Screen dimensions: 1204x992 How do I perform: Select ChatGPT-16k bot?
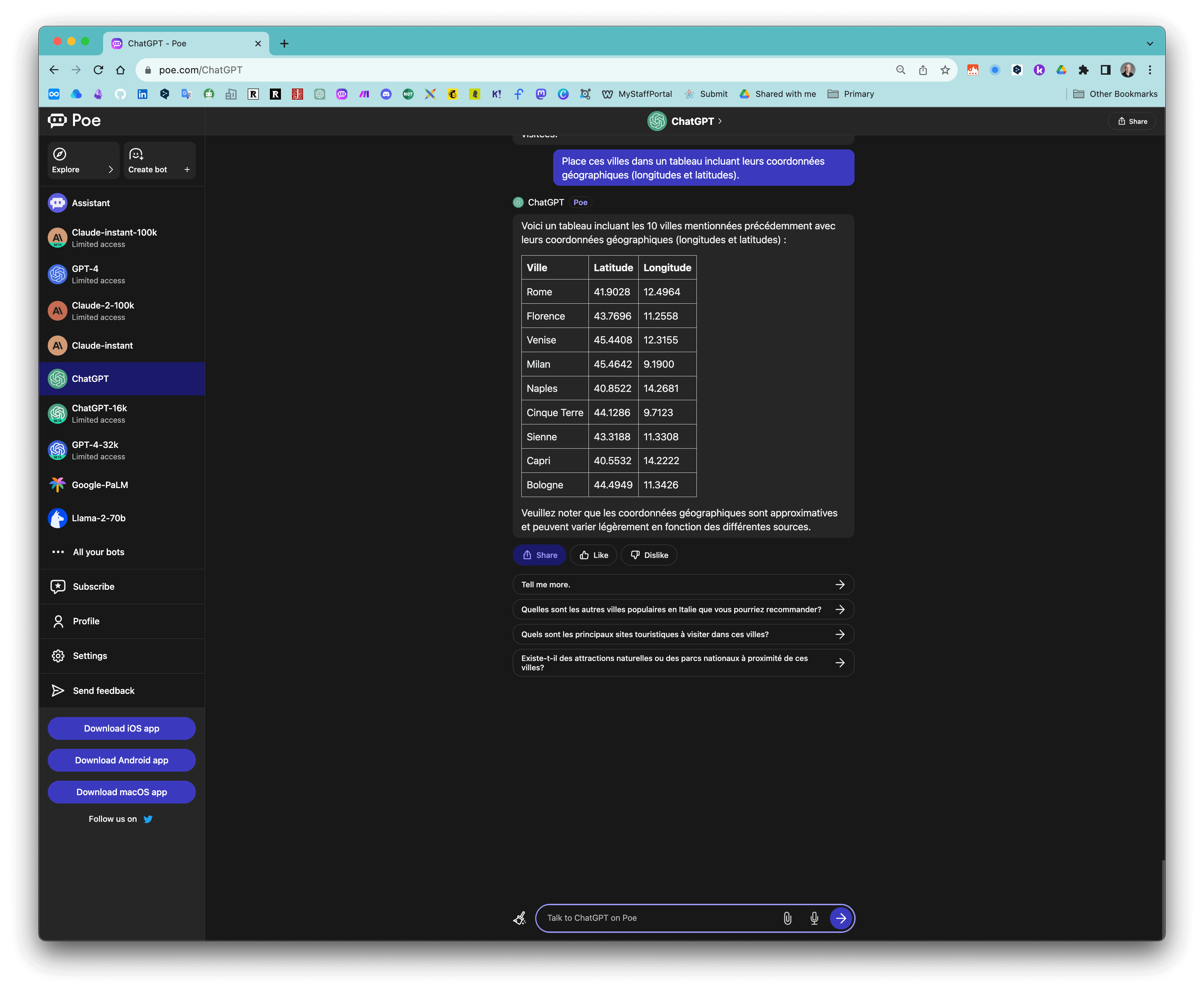pyautogui.click(x=122, y=414)
